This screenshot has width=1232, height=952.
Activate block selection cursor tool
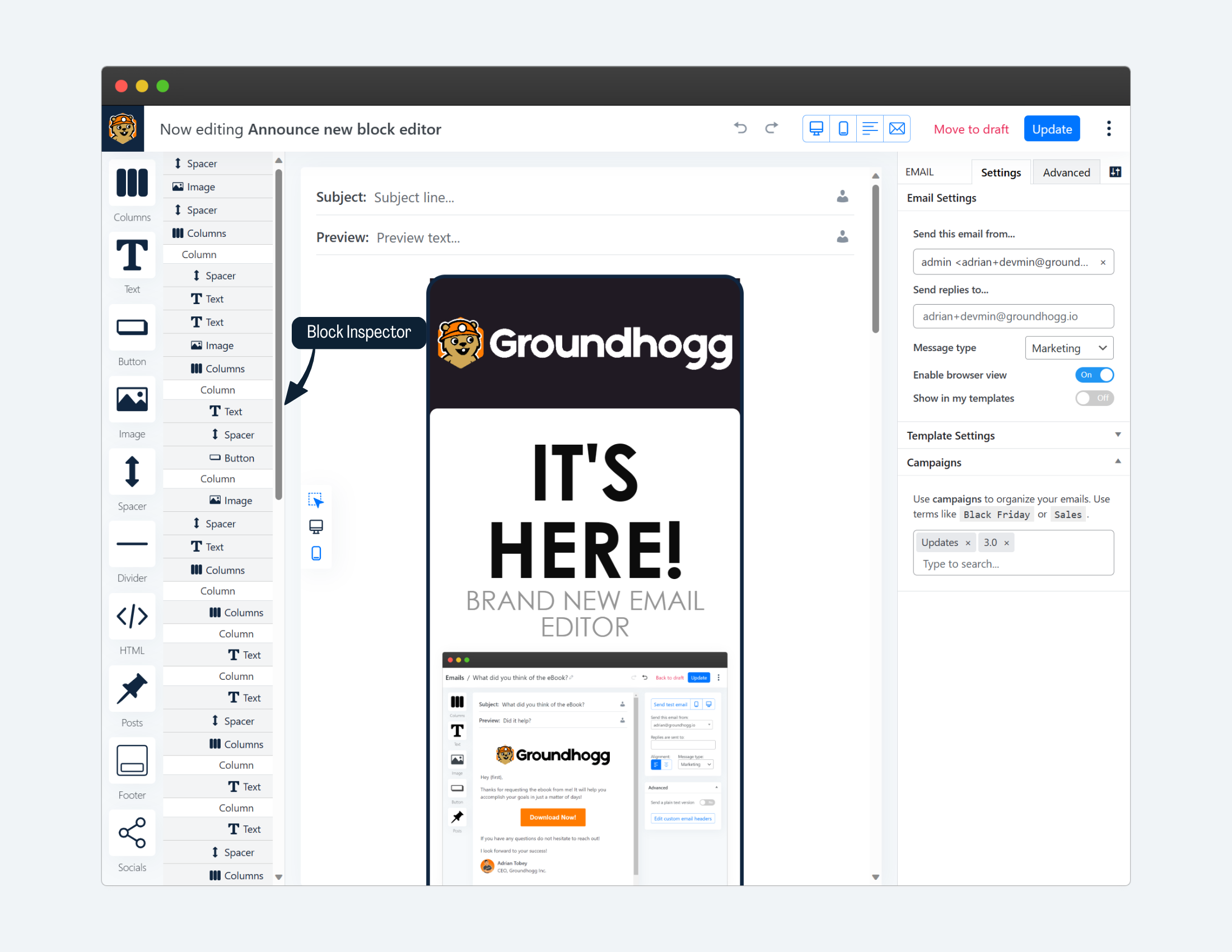[x=316, y=500]
